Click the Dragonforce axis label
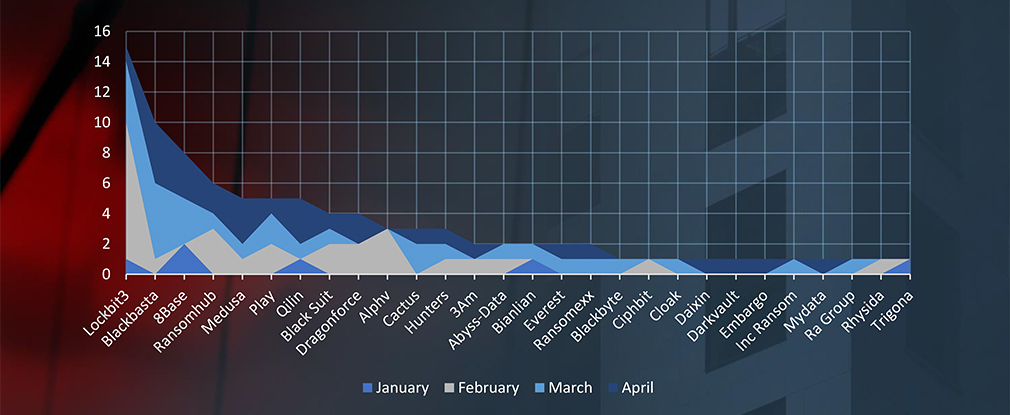Screen dimensions: 1010x415 [329, 322]
